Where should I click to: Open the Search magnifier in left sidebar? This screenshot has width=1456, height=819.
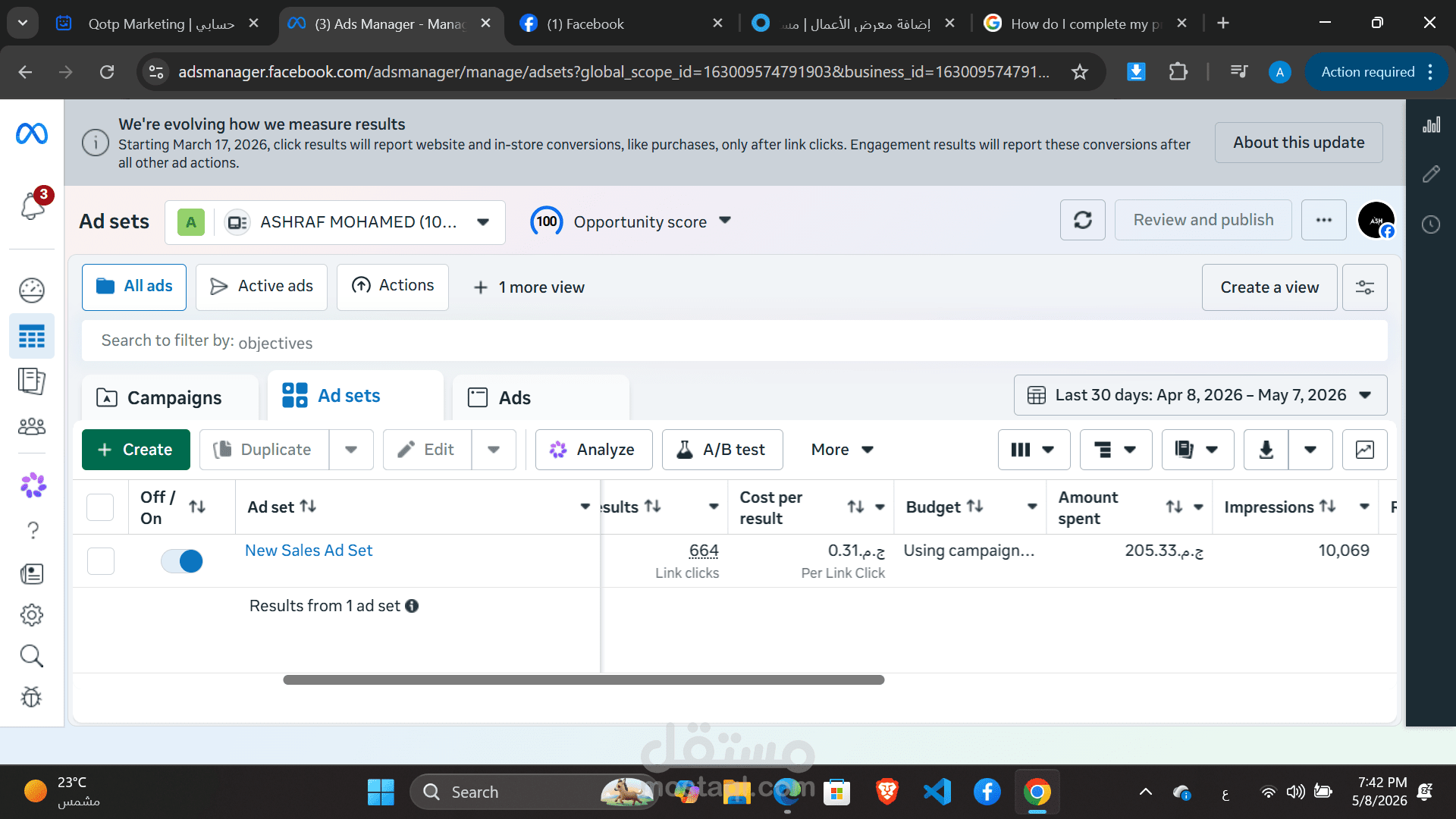tap(32, 656)
